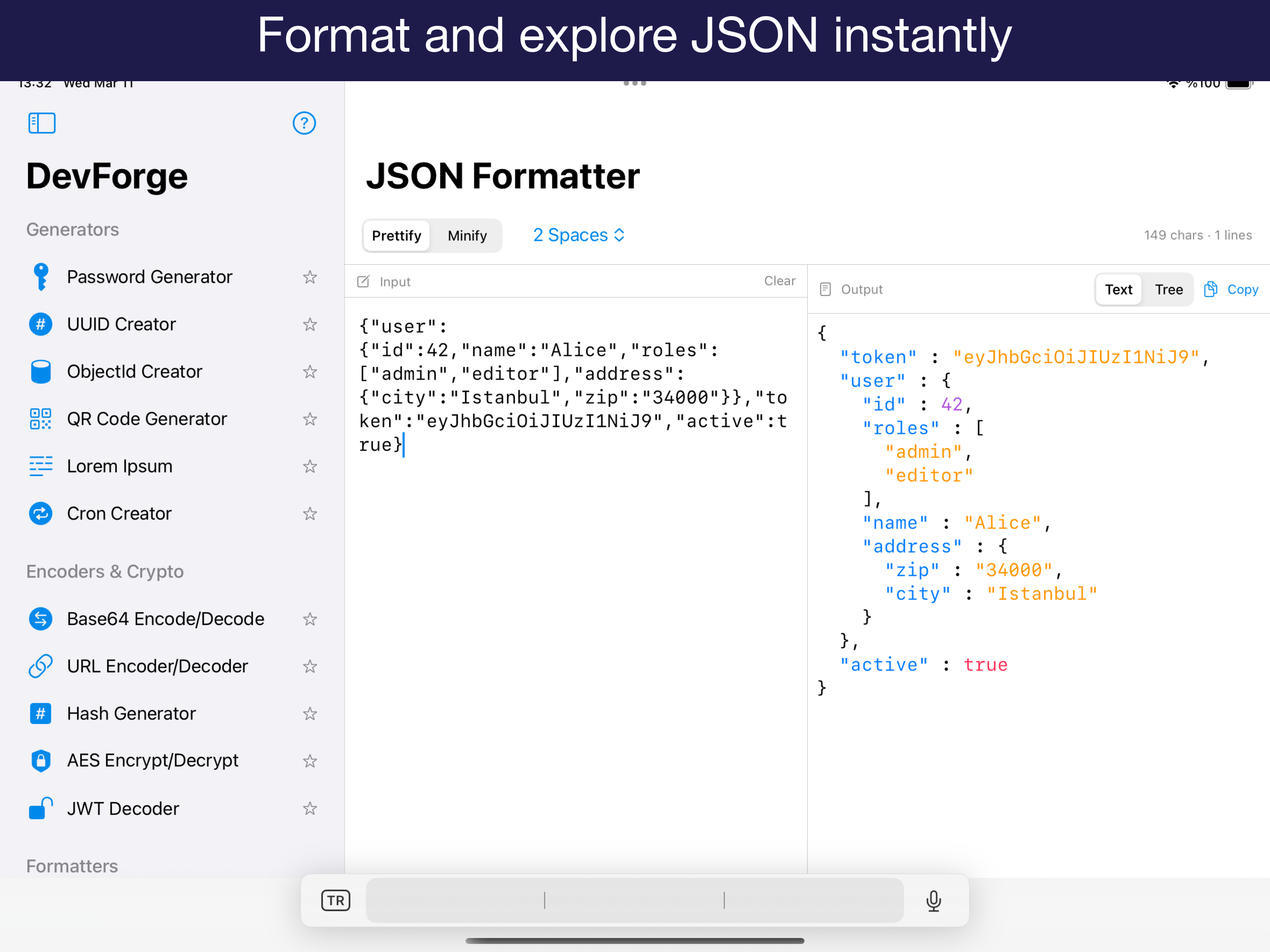The height and width of the screenshot is (952, 1270).
Task: Click the Base64 Encode/Decode icon
Action: 41,619
